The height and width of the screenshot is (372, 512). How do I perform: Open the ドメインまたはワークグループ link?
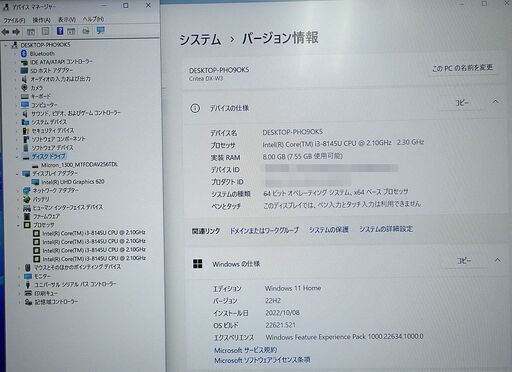tap(264, 230)
